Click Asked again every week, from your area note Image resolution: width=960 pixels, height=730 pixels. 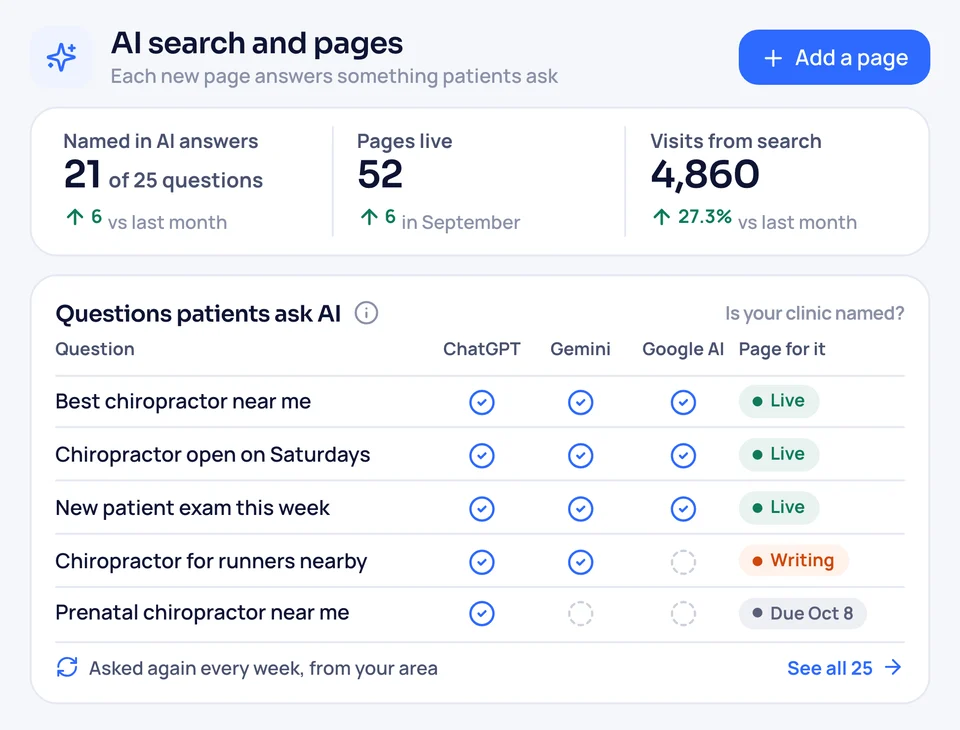click(x=263, y=668)
